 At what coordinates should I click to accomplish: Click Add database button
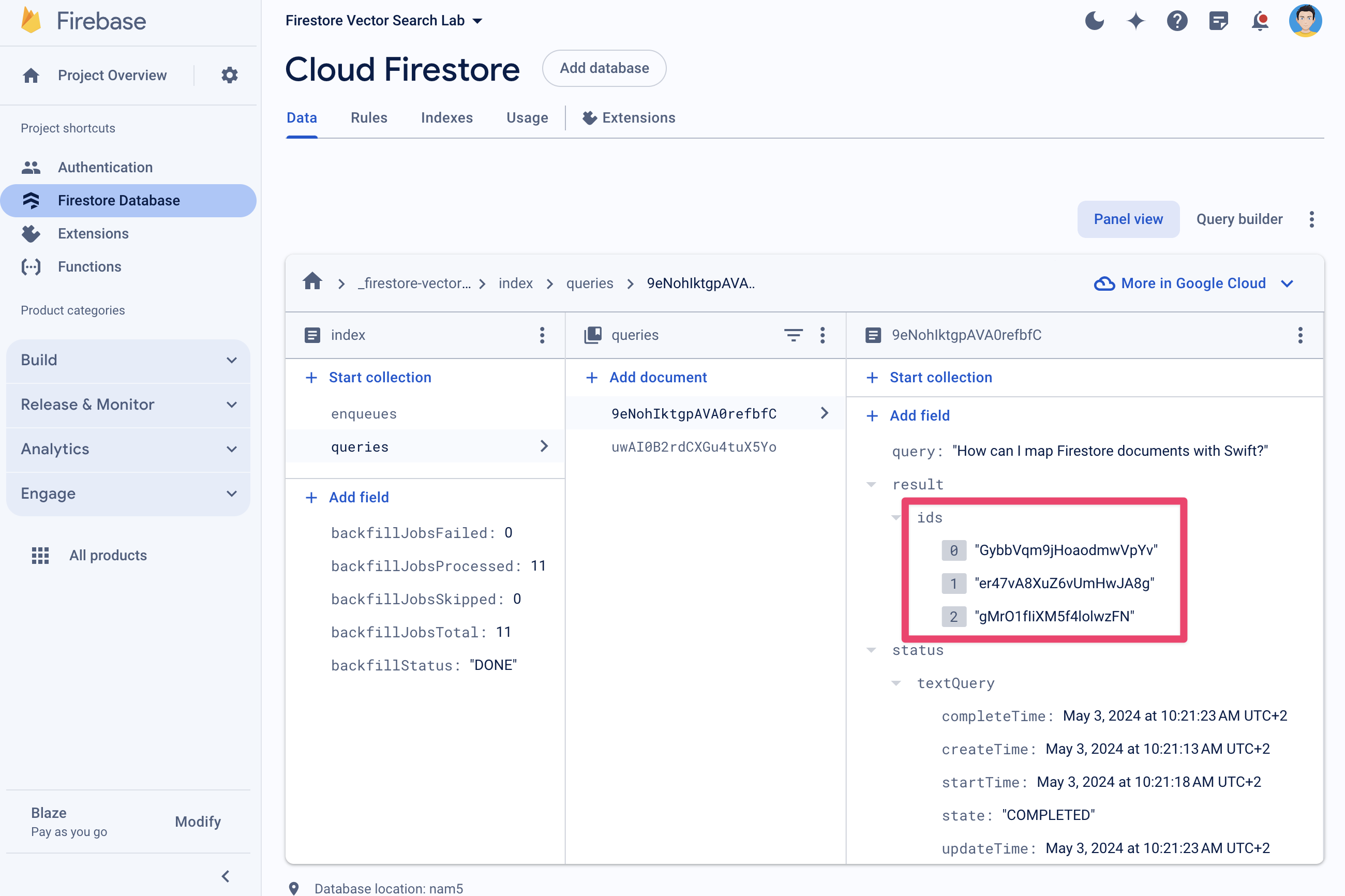(604, 68)
